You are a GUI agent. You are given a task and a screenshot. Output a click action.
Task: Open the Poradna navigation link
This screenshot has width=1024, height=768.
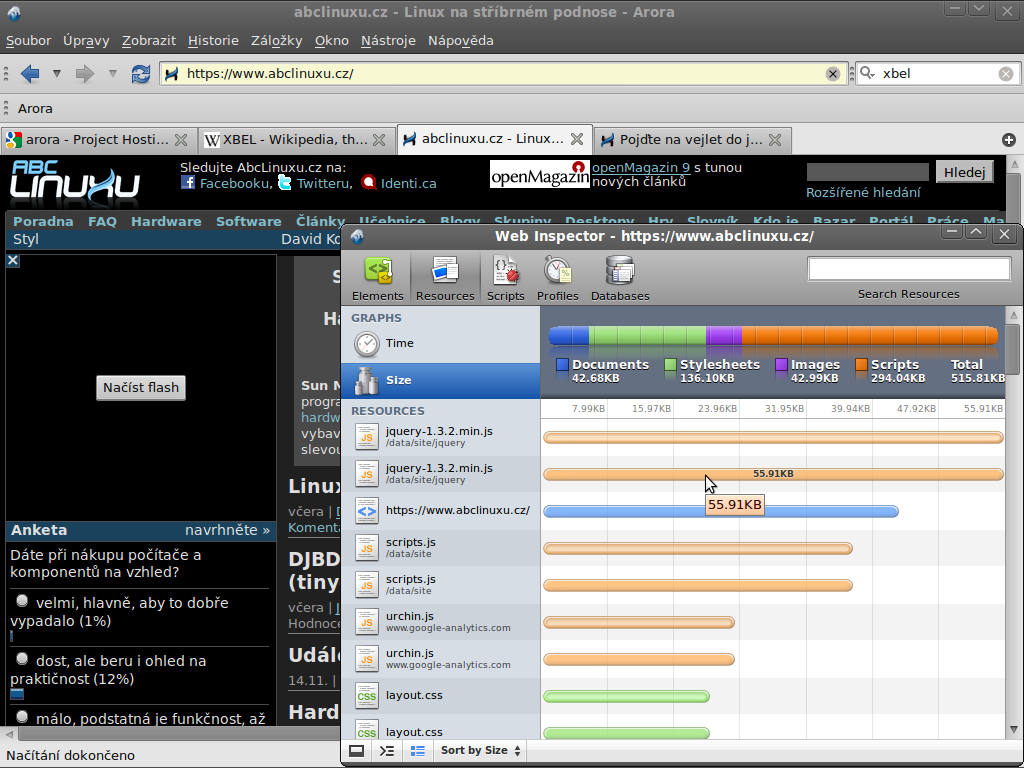point(43,221)
